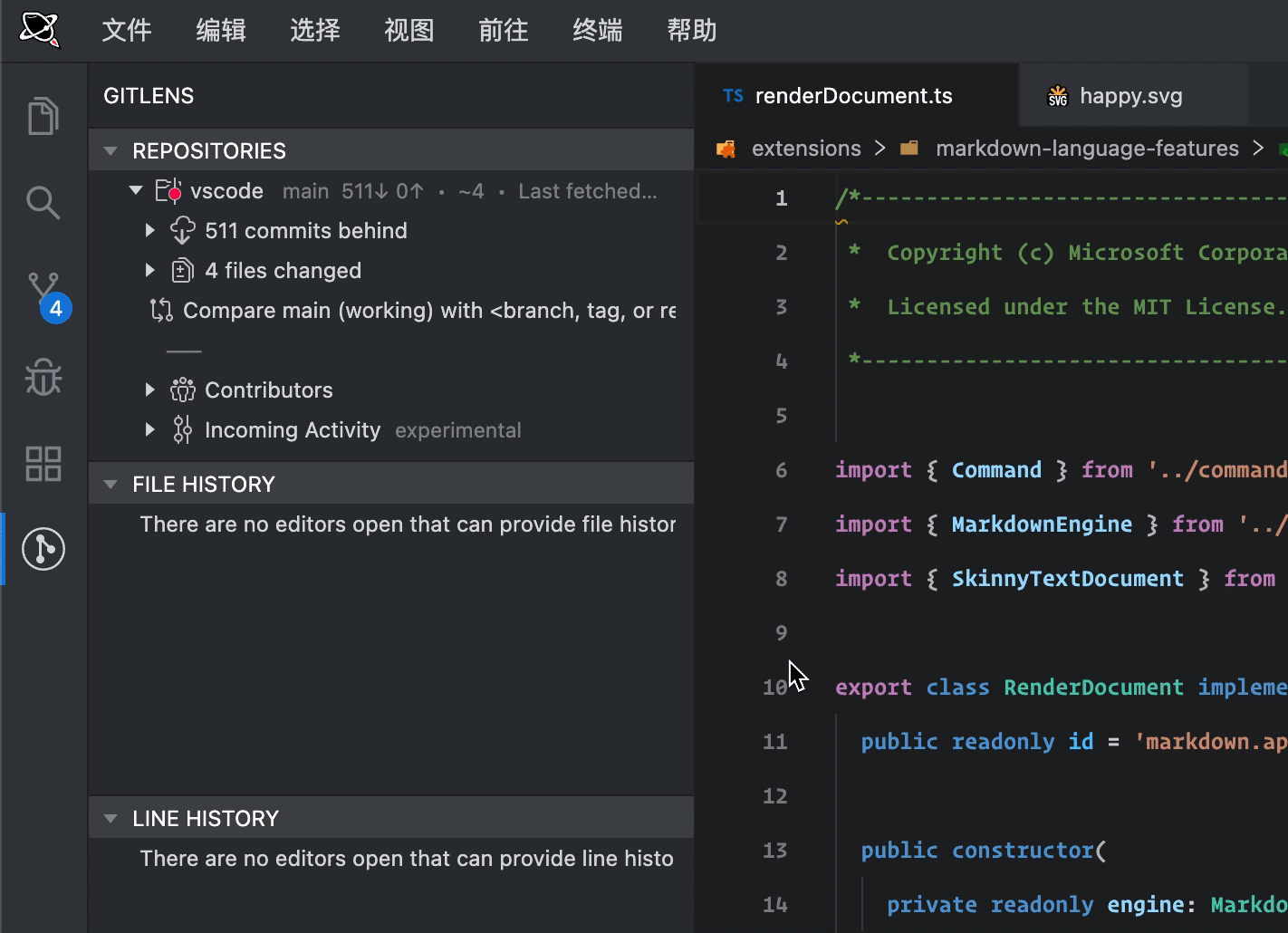Viewport: 1288px width, 933px height.
Task: Click the no line history message
Action: [407, 859]
